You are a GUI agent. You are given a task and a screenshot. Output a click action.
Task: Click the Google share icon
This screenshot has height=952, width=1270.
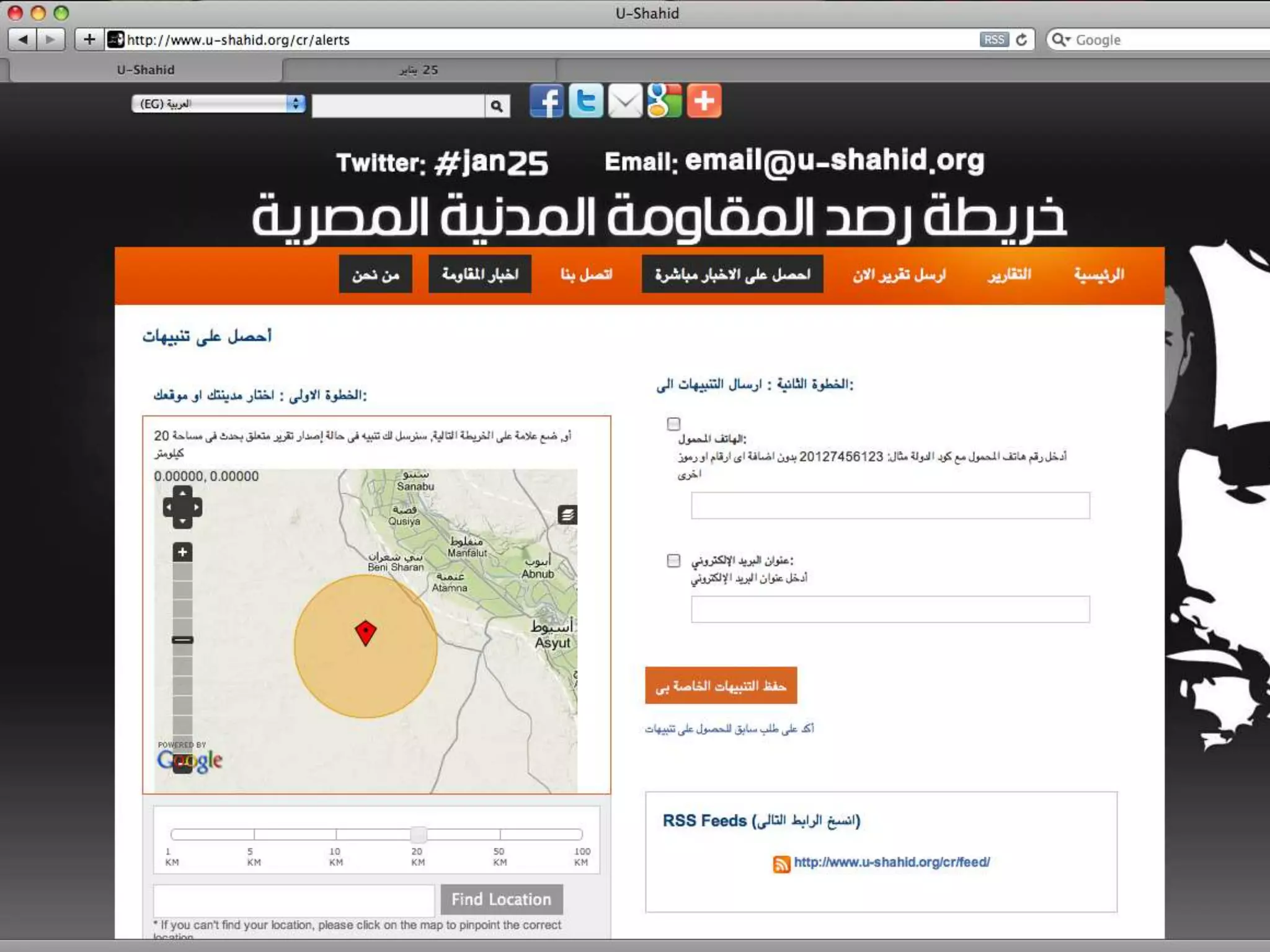[664, 100]
